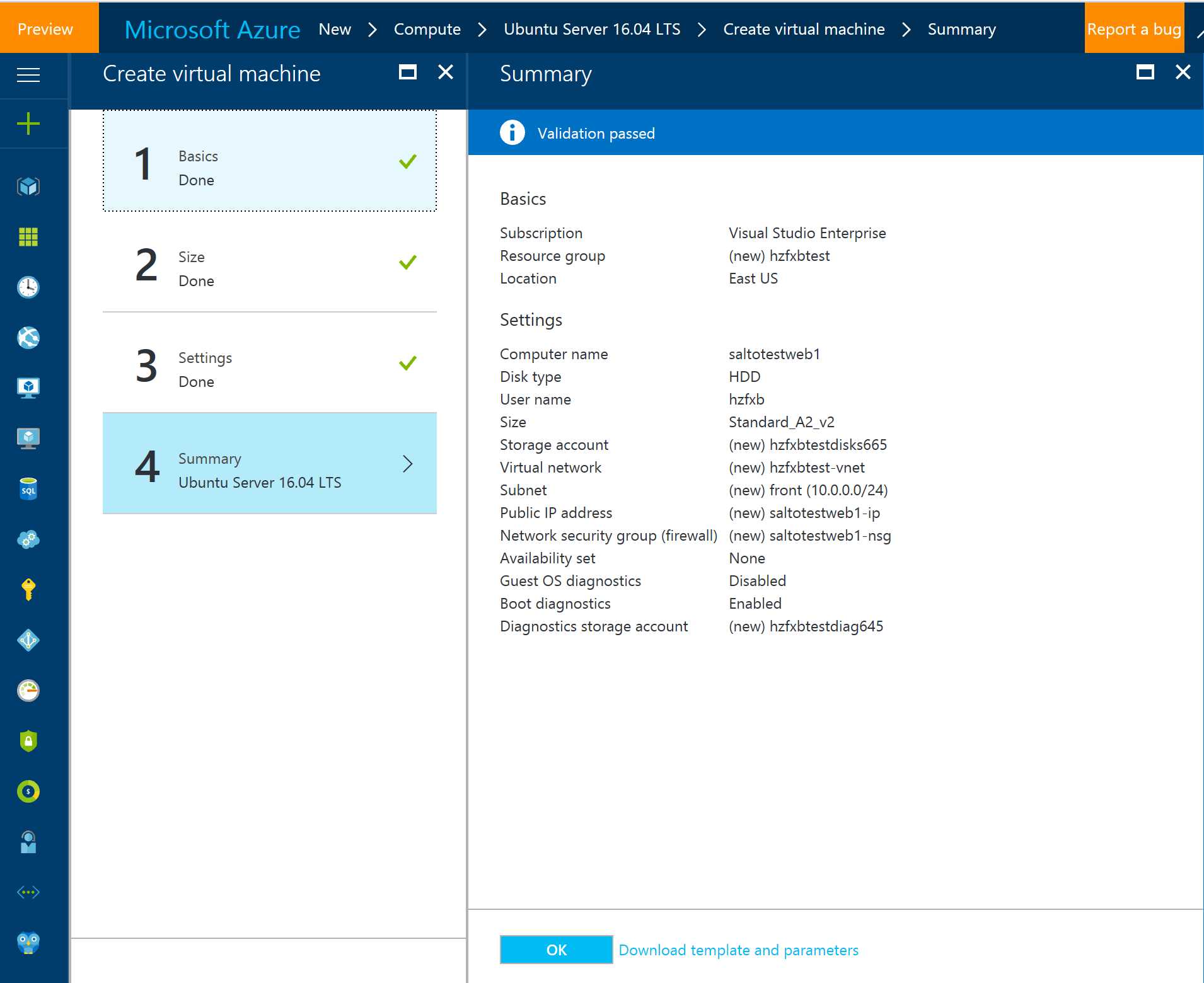The height and width of the screenshot is (983, 1204).
Task: Click the HDD disk type value
Action: 744,377
